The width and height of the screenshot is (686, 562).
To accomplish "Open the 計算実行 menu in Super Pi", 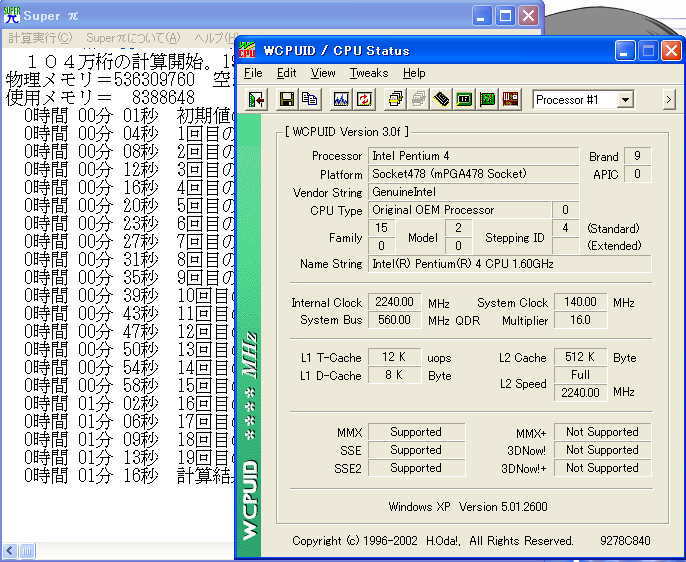I will tap(40, 38).
